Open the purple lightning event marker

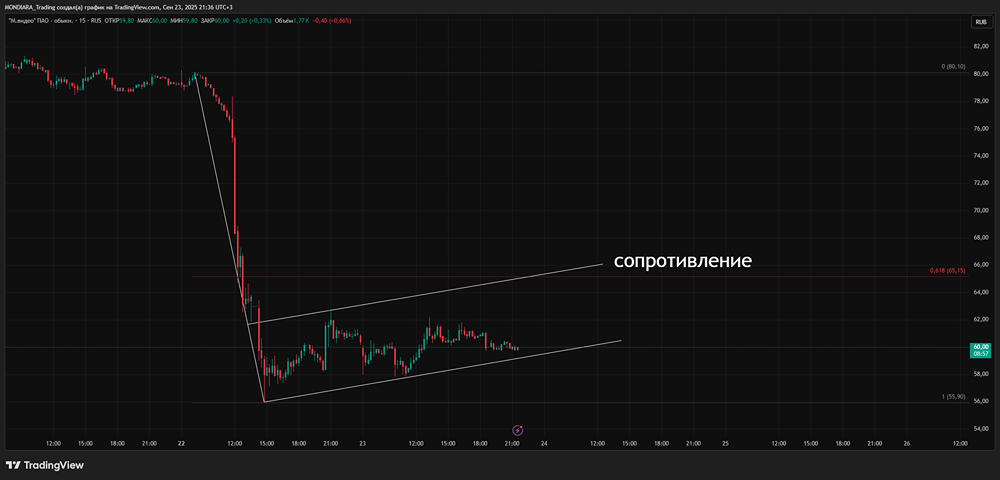click(518, 430)
